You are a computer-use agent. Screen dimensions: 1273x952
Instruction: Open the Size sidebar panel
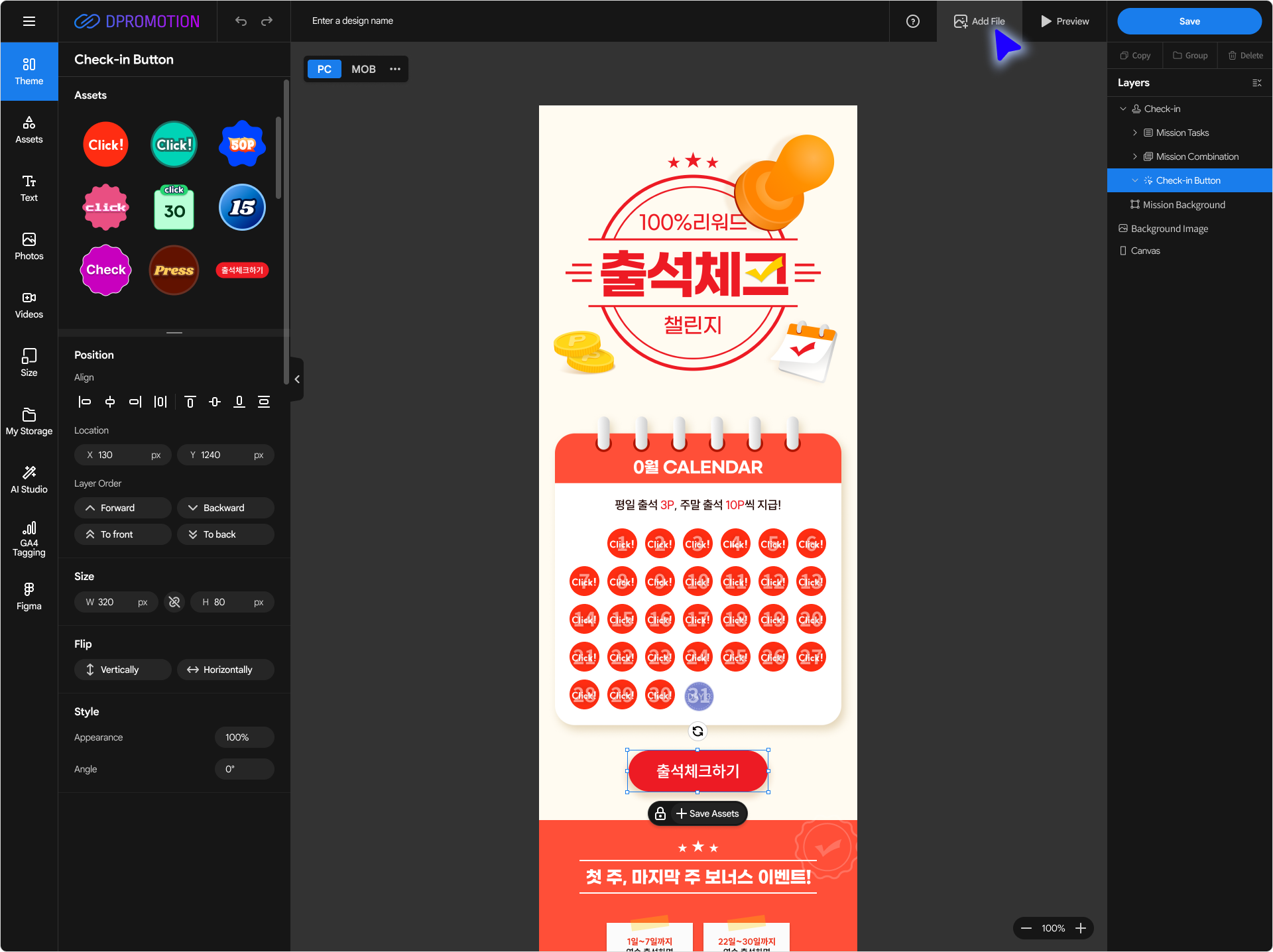point(29,363)
